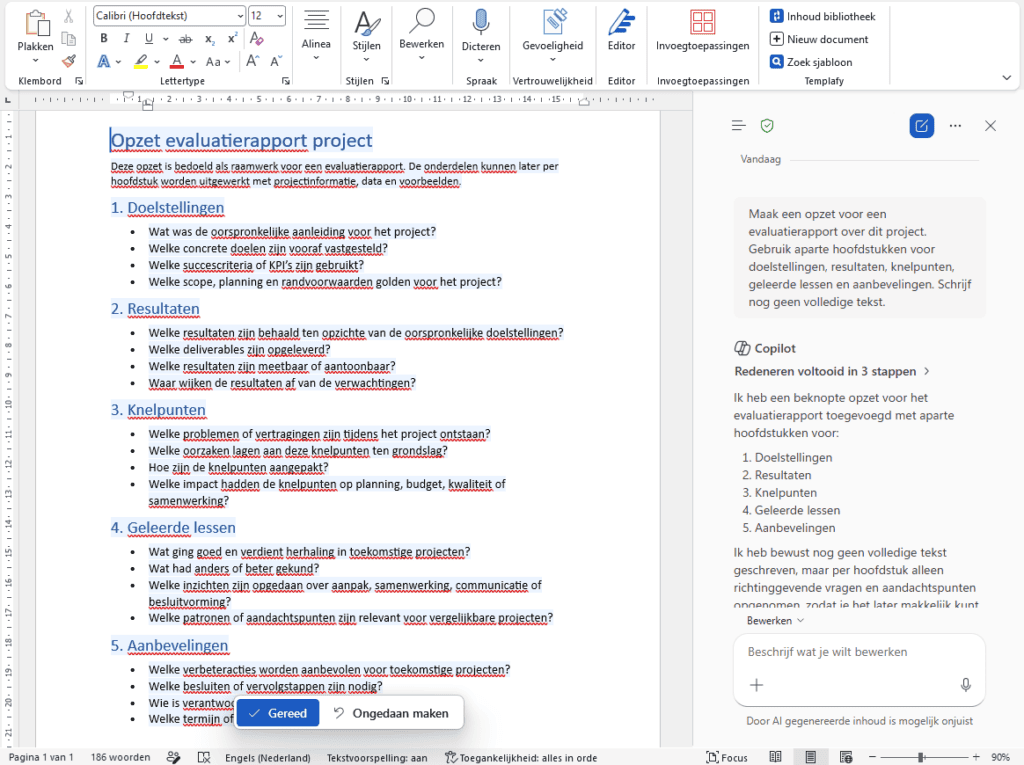Screen dimensions: 1024x765
Task: Toggle strikethrough formatting
Action: click(x=186, y=39)
